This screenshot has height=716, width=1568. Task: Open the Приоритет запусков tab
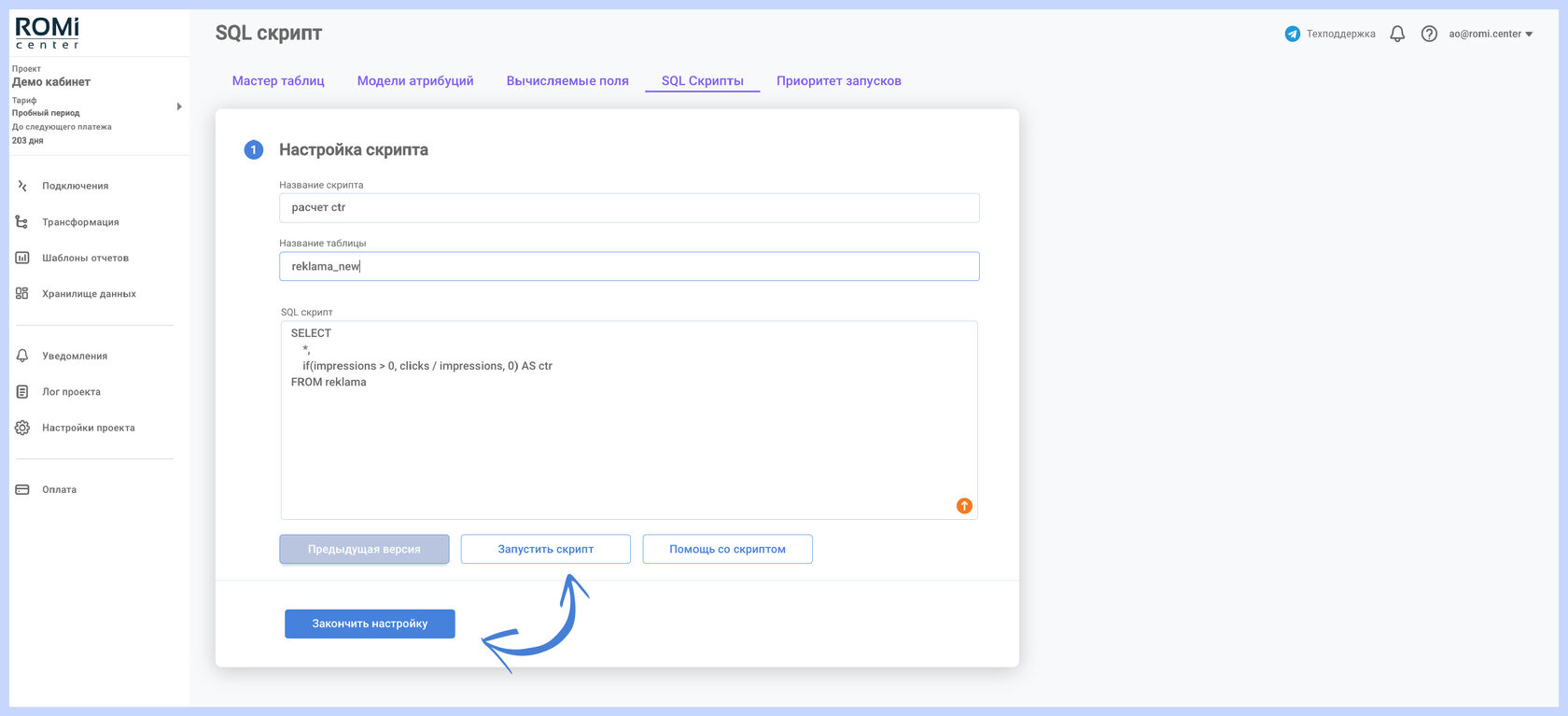tap(839, 81)
